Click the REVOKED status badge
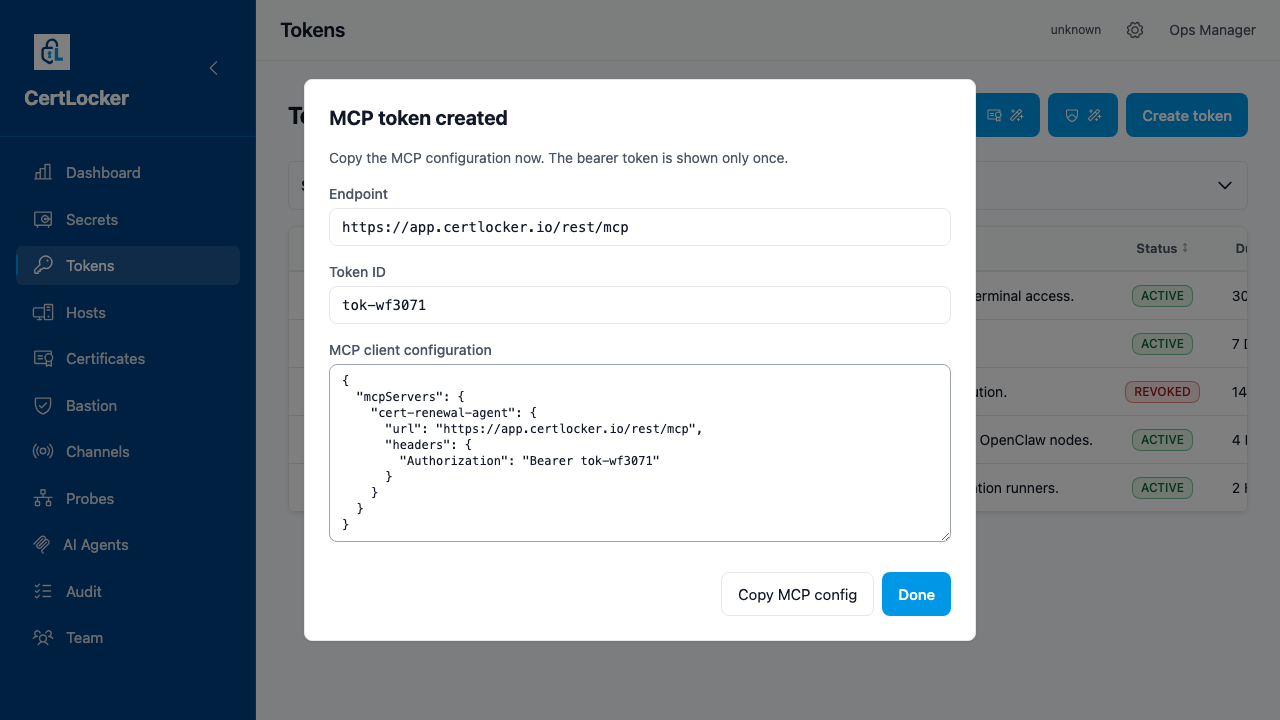Image resolution: width=1280 pixels, height=720 pixels. tap(1162, 392)
